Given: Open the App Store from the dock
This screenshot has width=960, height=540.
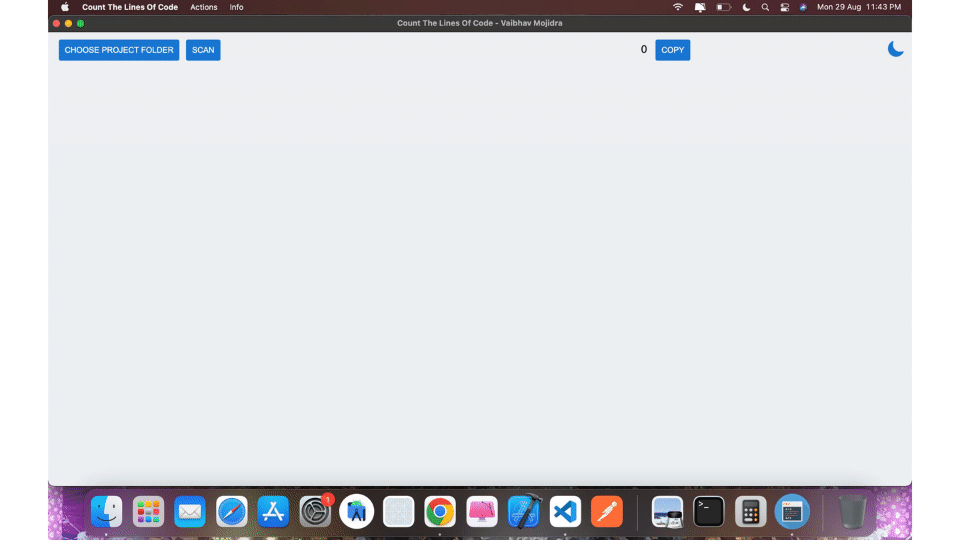Looking at the screenshot, I should [x=273, y=512].
